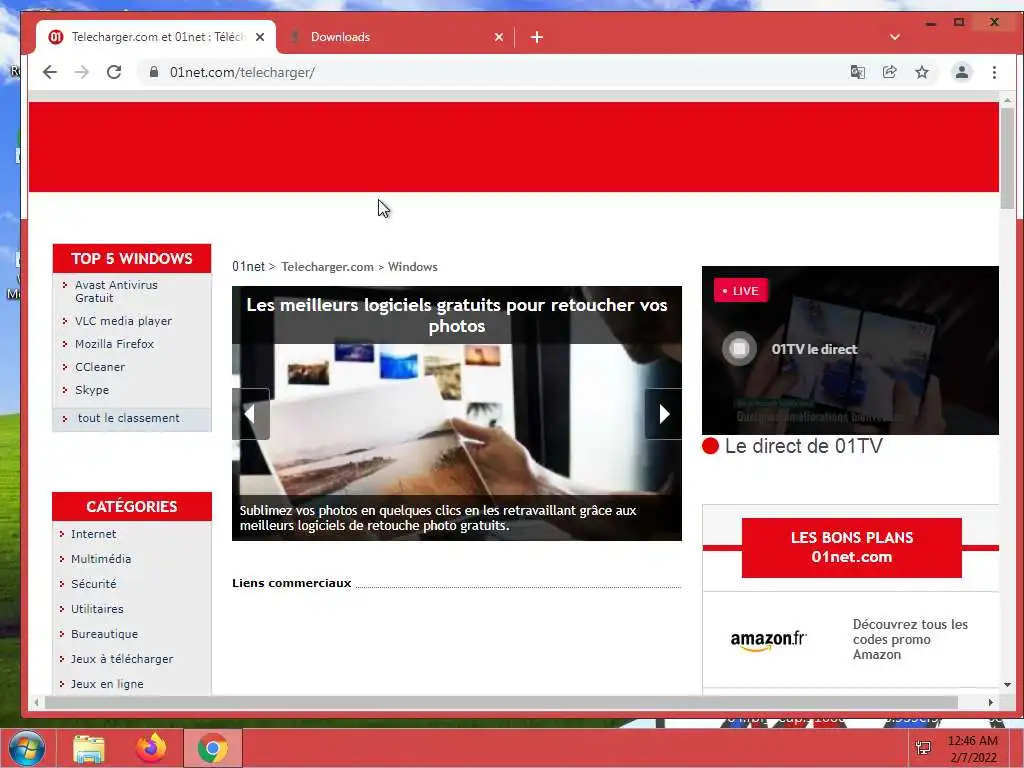The height and width of the screenshot is (768, 1024).
Task: Click the 01net breadcrumb link
Action: point(248,266)
